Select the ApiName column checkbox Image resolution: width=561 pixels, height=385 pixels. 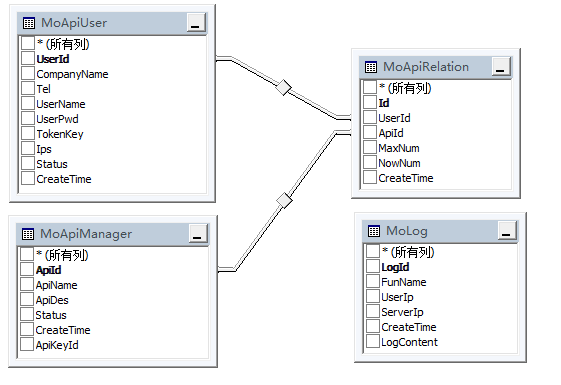(x=27, y=284)
